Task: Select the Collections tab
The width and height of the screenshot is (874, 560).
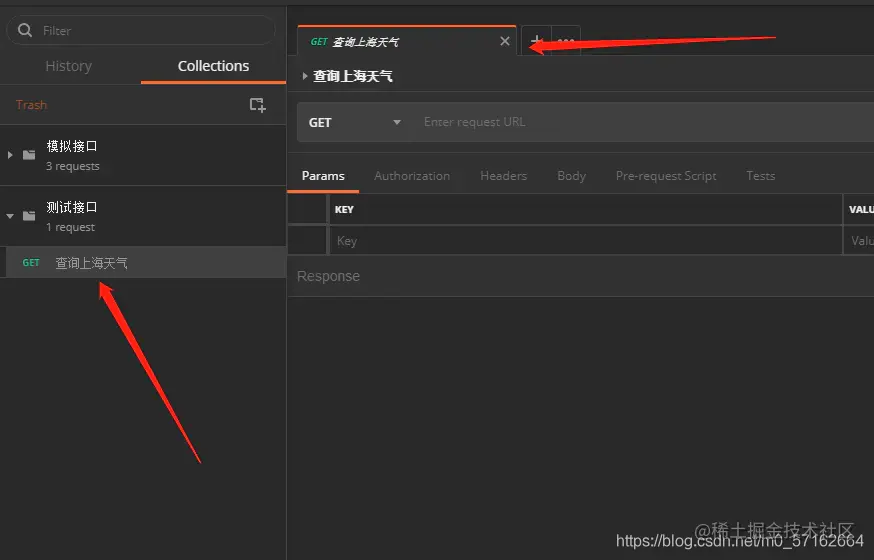Action: pos(213,66)
